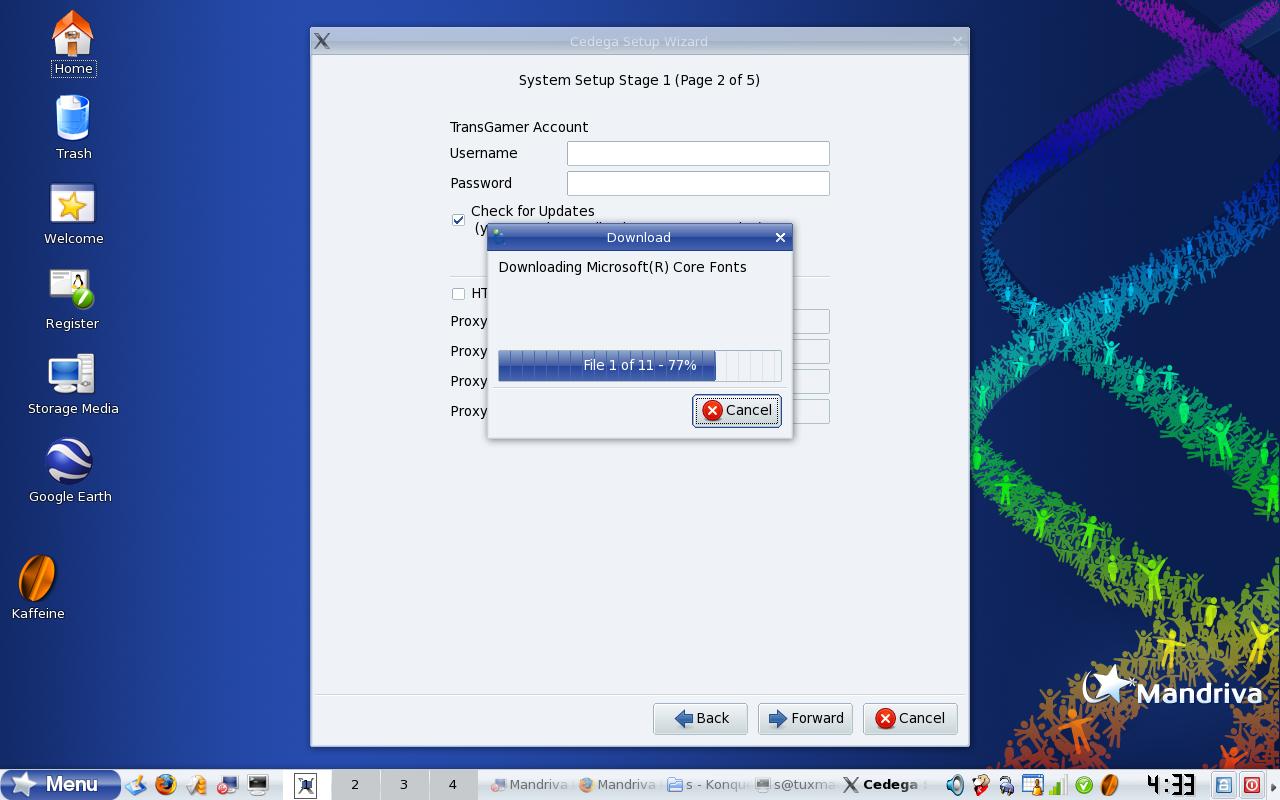Cancel the Cedega Setup Wizard
The height and width of the screenshot is (800, 1280).
point(910,718)
